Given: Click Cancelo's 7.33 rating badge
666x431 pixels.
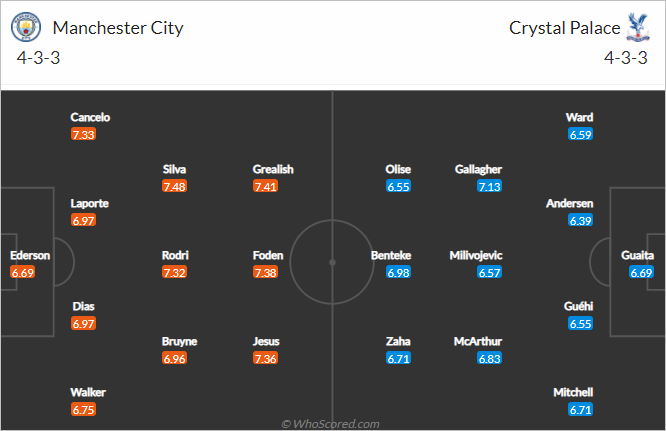Looking at the screenshot, I should pyautogui.click(x=83, y=135).
